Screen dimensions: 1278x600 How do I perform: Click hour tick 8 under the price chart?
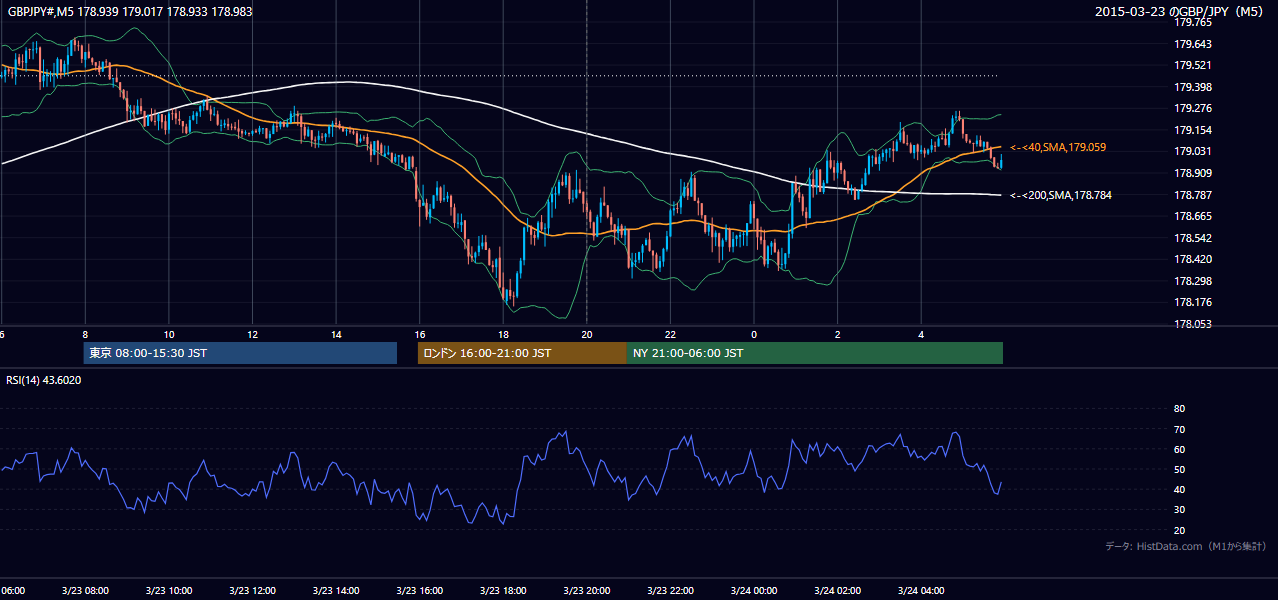(85, 334)
